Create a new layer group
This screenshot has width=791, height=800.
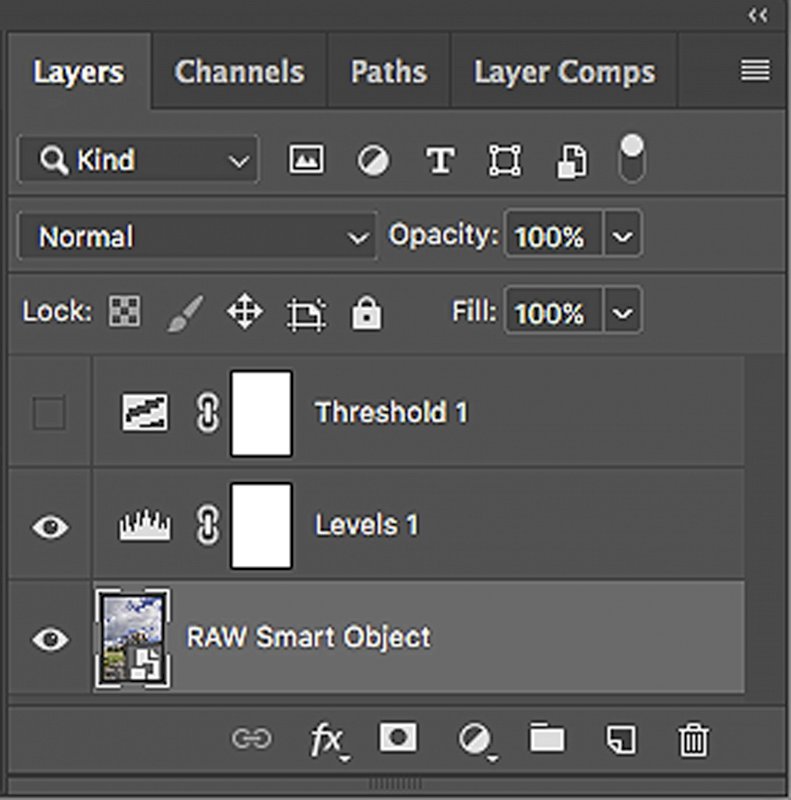point(547,739)
